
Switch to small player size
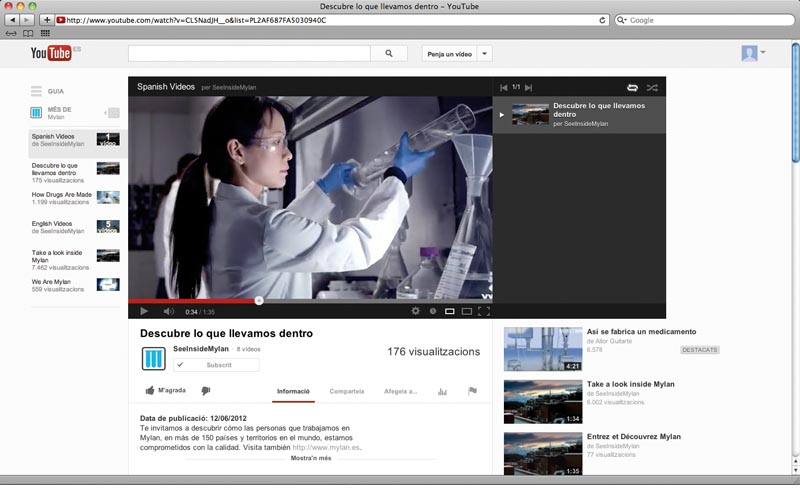pyautogui.click(x=449, y=311)
